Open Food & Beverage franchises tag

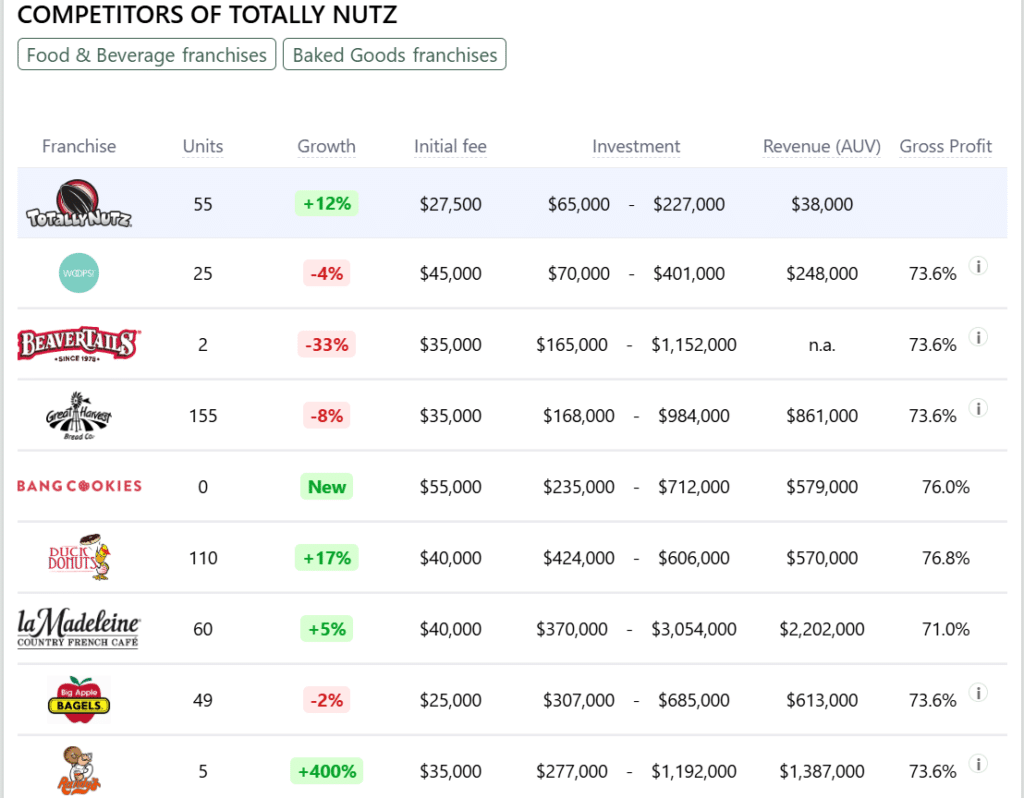click(x=147, y=55)
